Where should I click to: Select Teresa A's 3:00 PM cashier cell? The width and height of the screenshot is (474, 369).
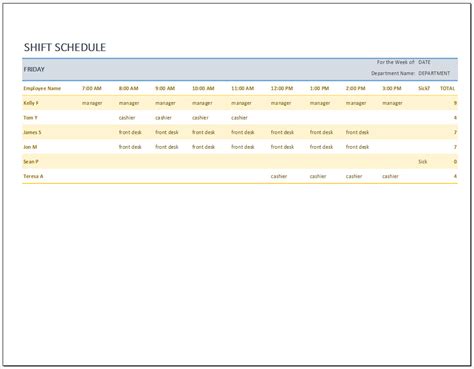pyautogui.click(x=390, y=176)
